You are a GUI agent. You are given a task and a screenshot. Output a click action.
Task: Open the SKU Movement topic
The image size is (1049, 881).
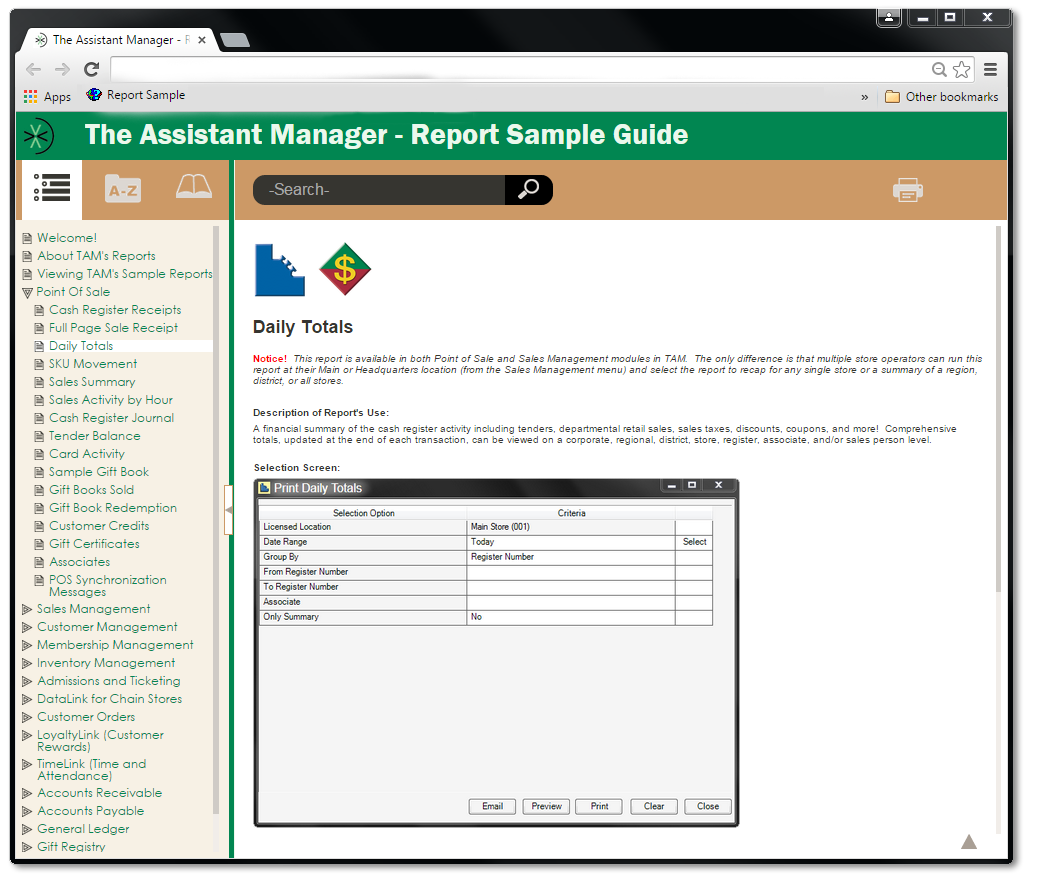coord(93,365)
